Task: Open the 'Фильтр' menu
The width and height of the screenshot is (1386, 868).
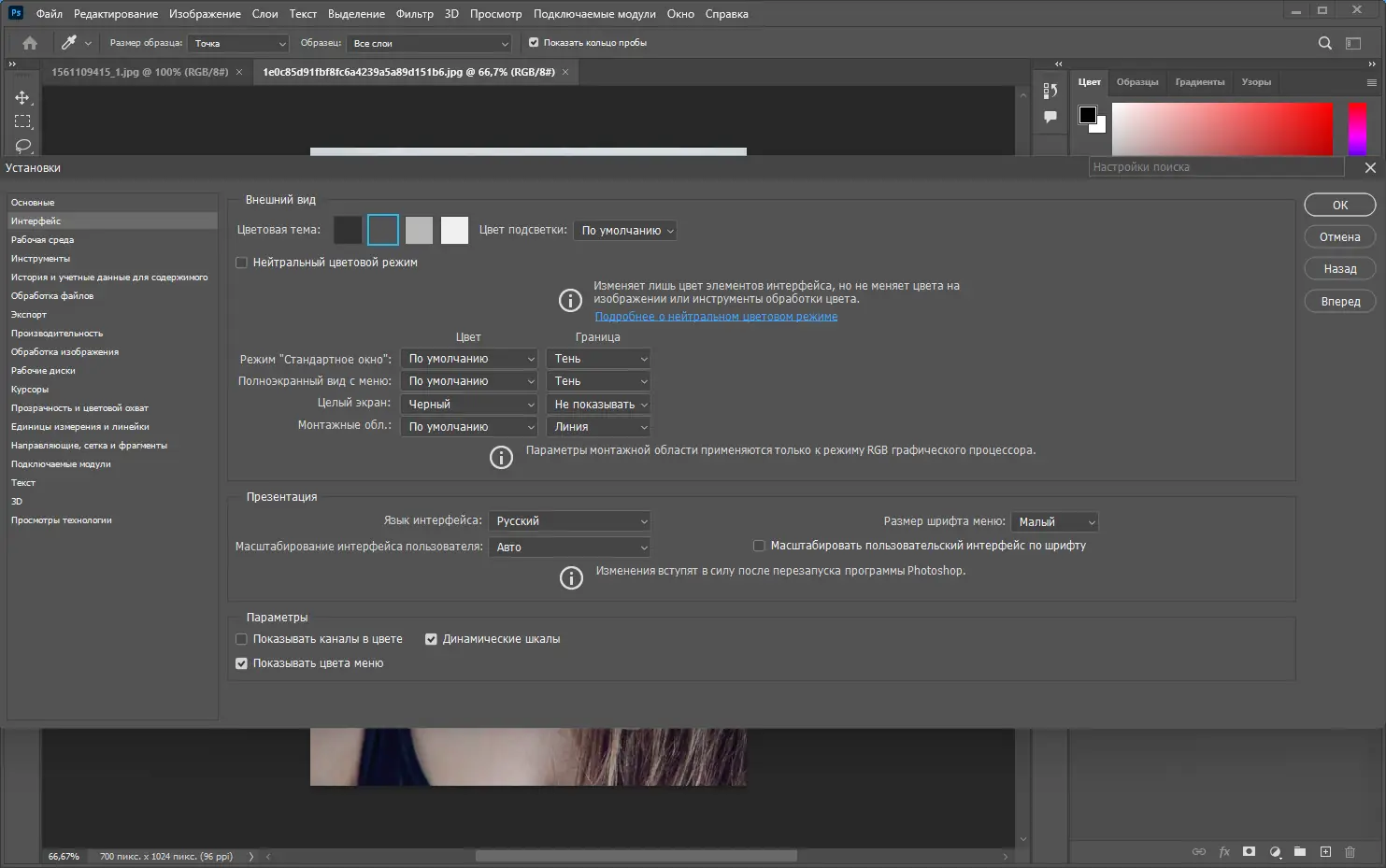Action: tap(415, 13)
